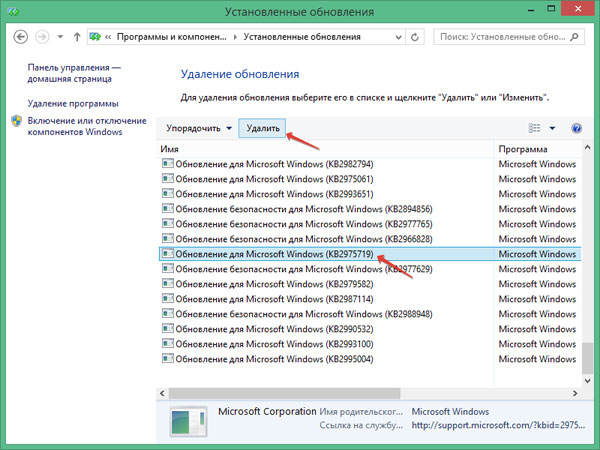Select security update KB2977629 row

point(370,269)
